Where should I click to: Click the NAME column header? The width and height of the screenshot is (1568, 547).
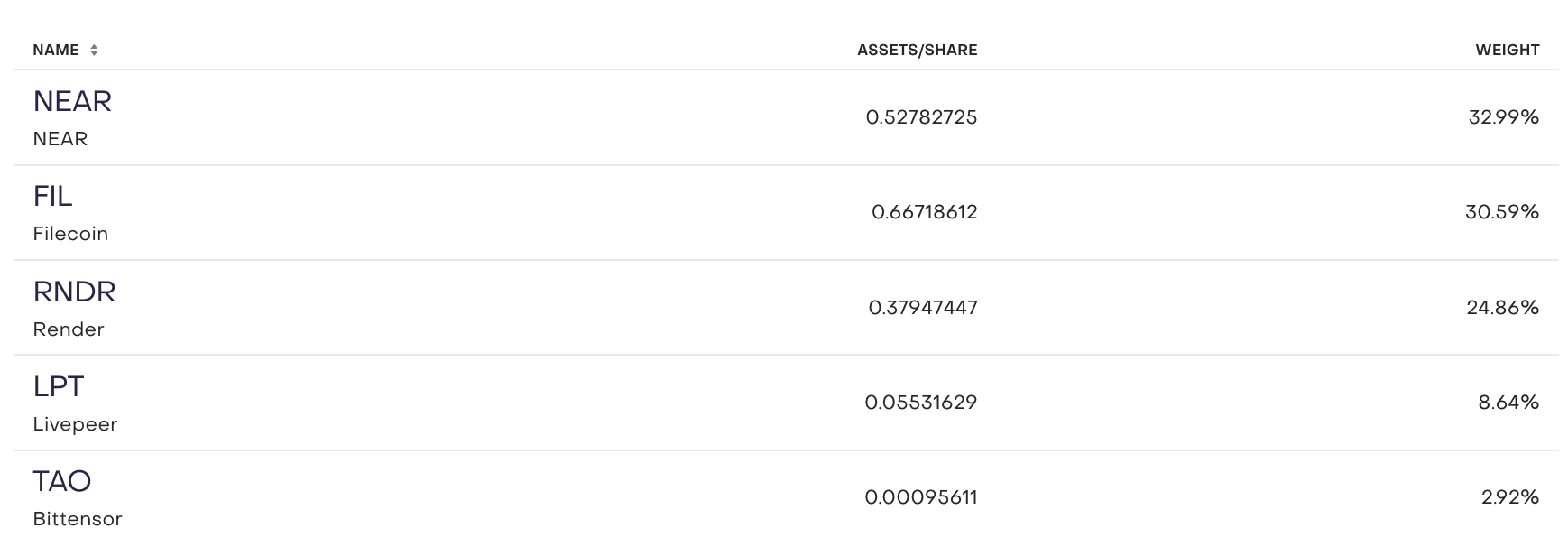pos(56,51)
